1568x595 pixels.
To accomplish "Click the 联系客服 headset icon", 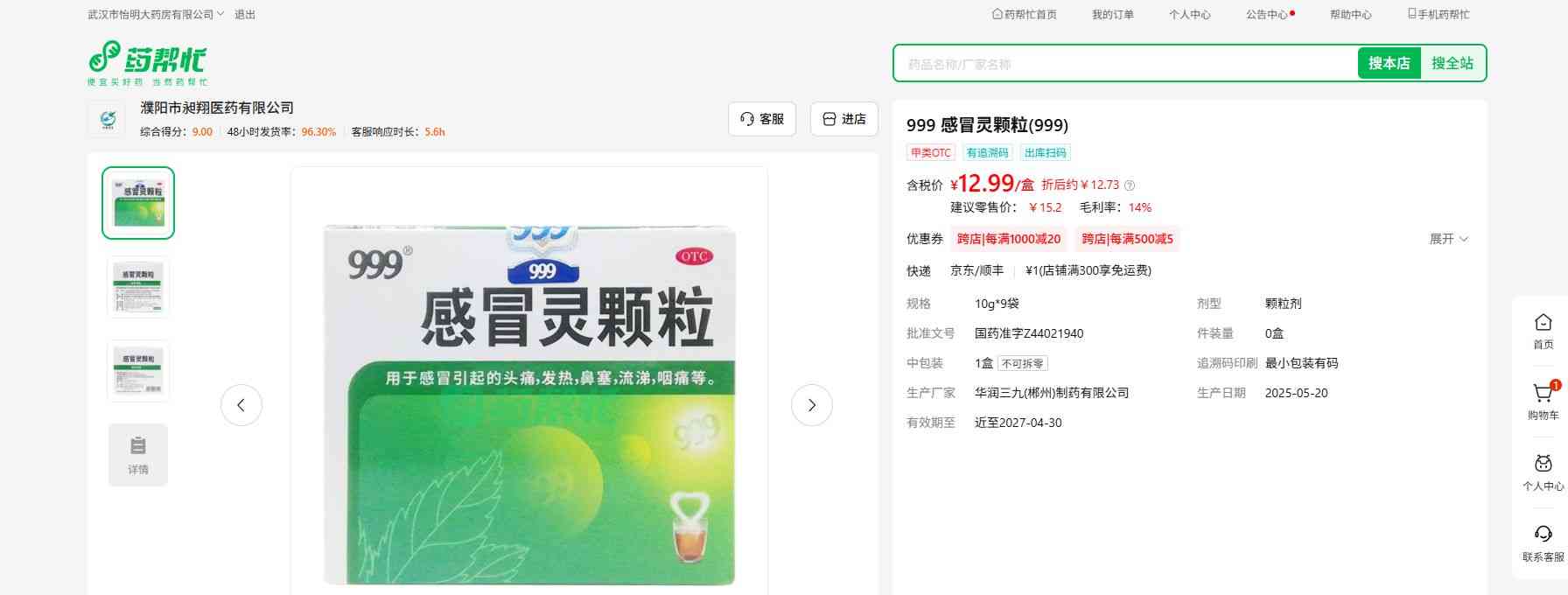I will pyautogui.click(x=1543, y=534).
